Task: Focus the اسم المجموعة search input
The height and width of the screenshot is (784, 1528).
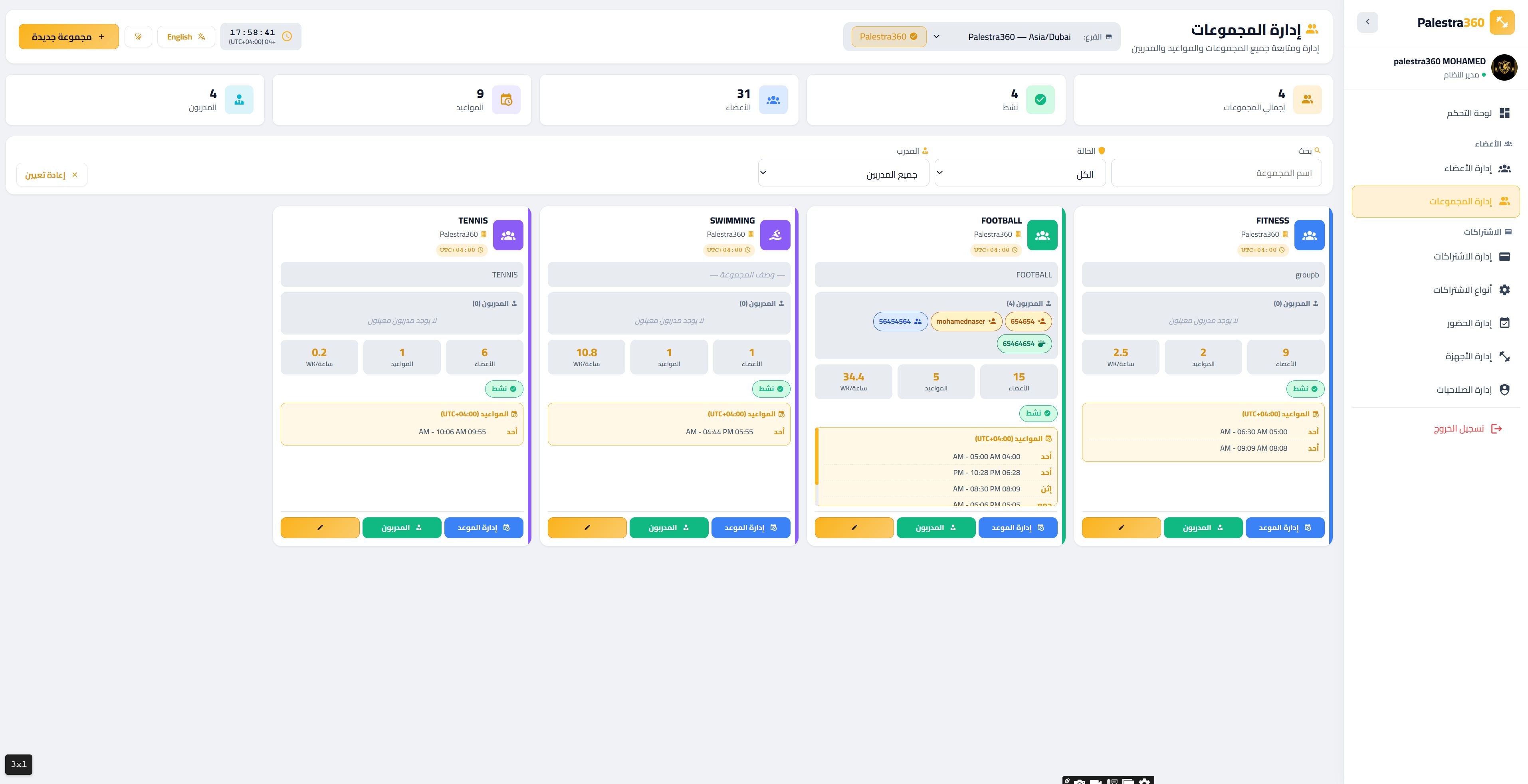Action: tap(1216, 172)
